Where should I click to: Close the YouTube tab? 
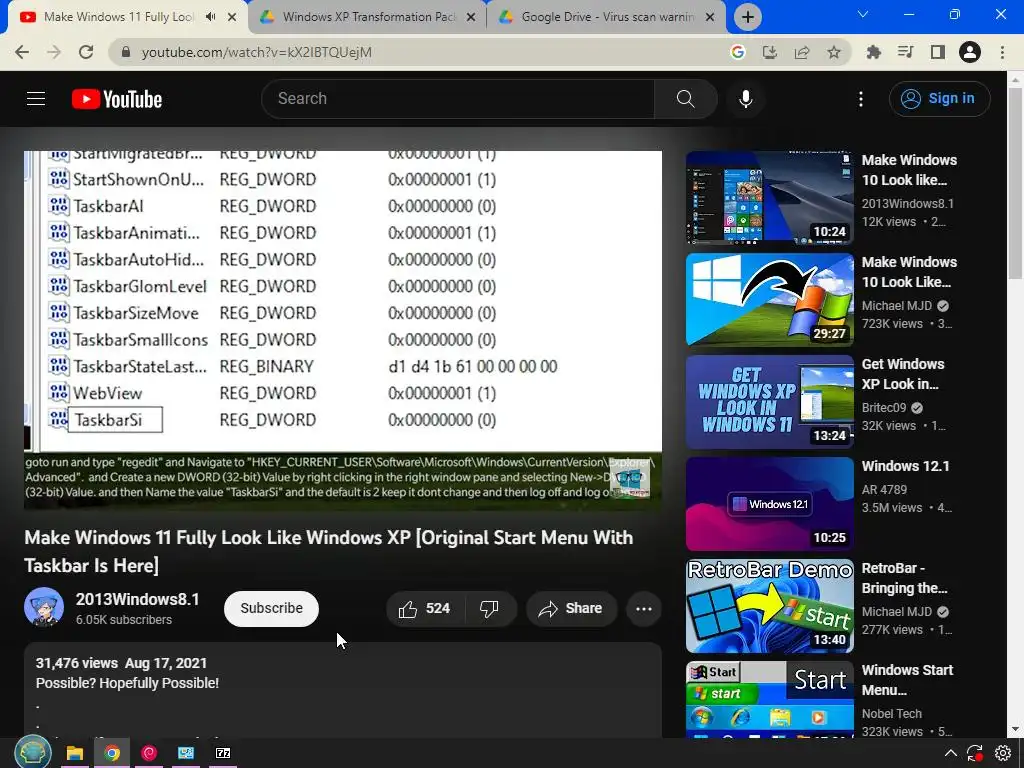point(232,17)
